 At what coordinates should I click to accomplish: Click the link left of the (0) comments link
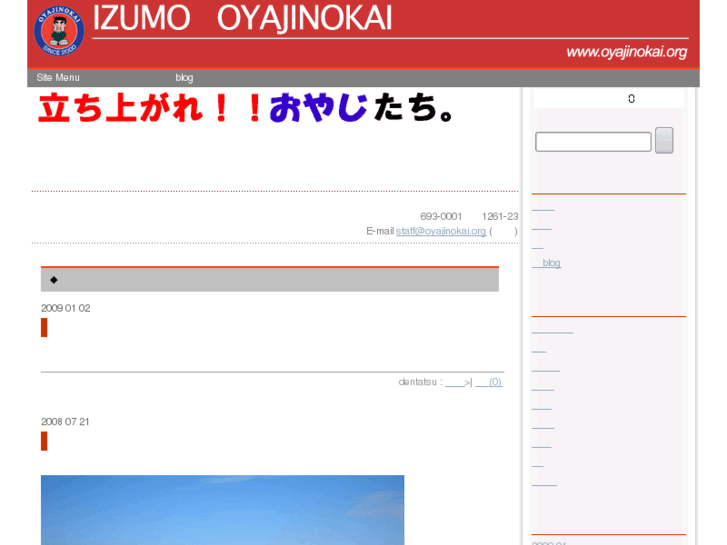pyautogui.click(x=455, y=382)
